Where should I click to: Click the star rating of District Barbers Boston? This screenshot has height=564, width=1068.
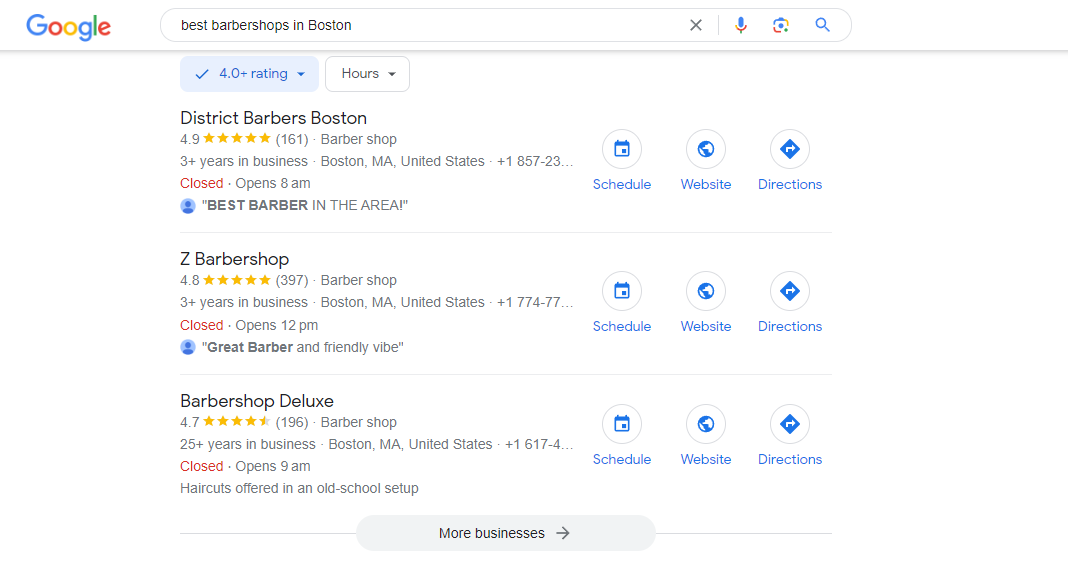[x=236, y=139]
